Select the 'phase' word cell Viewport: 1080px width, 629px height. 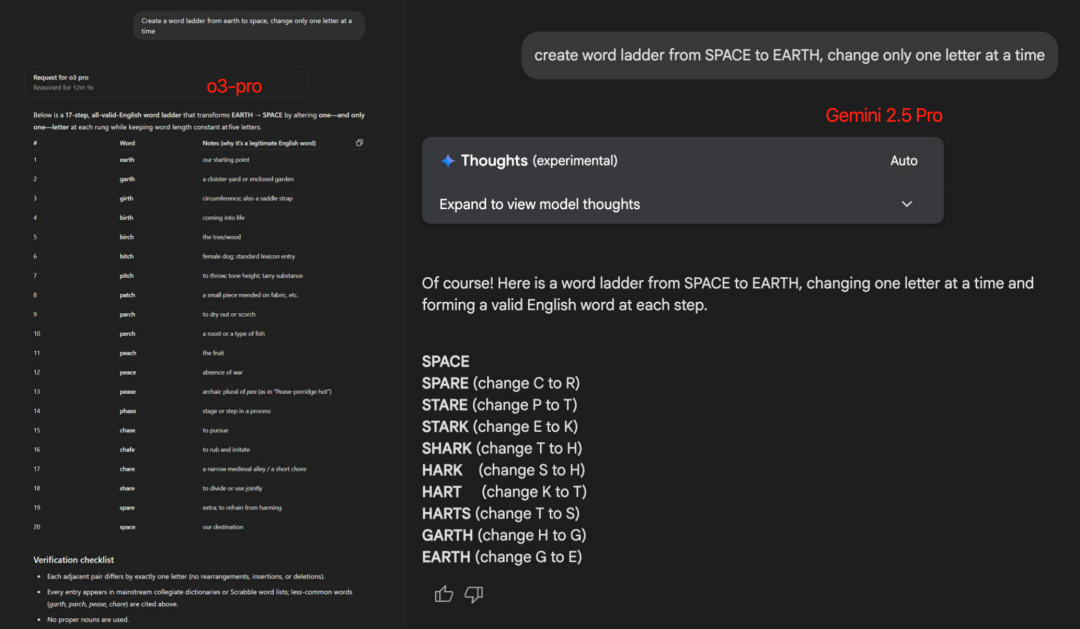coord(127,411)
